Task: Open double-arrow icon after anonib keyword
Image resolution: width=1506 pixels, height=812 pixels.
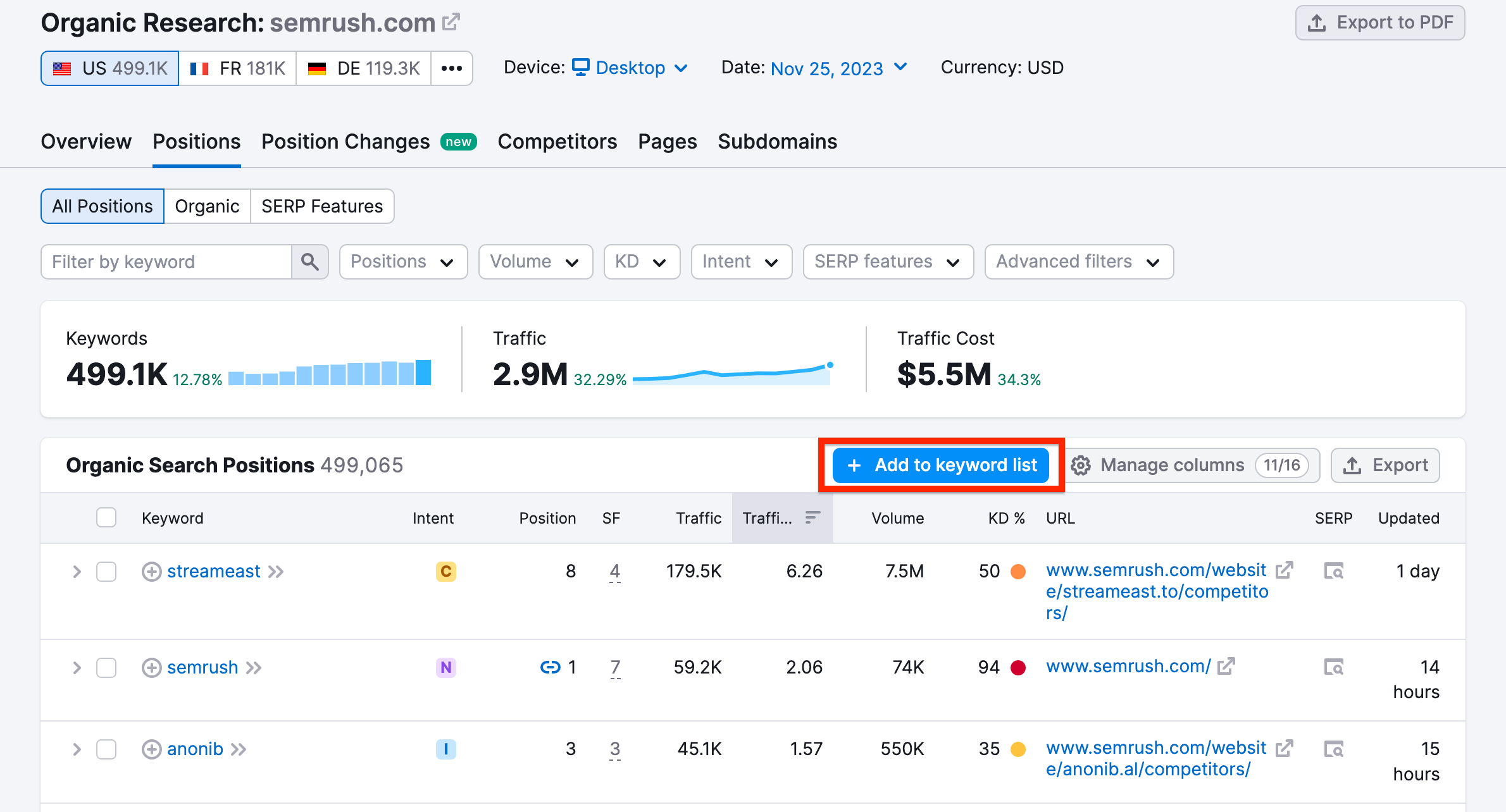Action: pos(239,750)
